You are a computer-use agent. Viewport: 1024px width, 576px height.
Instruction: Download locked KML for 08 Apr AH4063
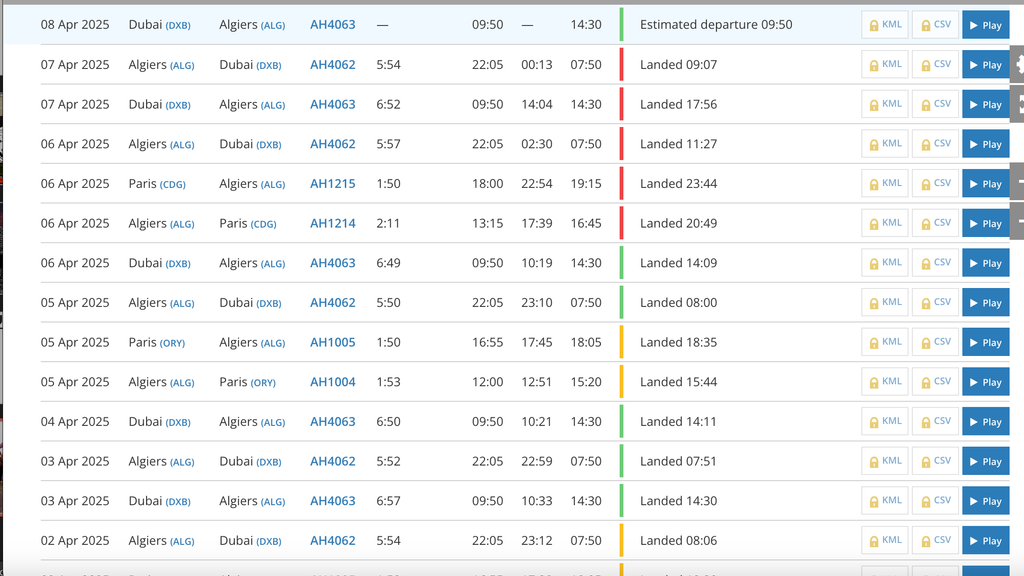point(885,25)
